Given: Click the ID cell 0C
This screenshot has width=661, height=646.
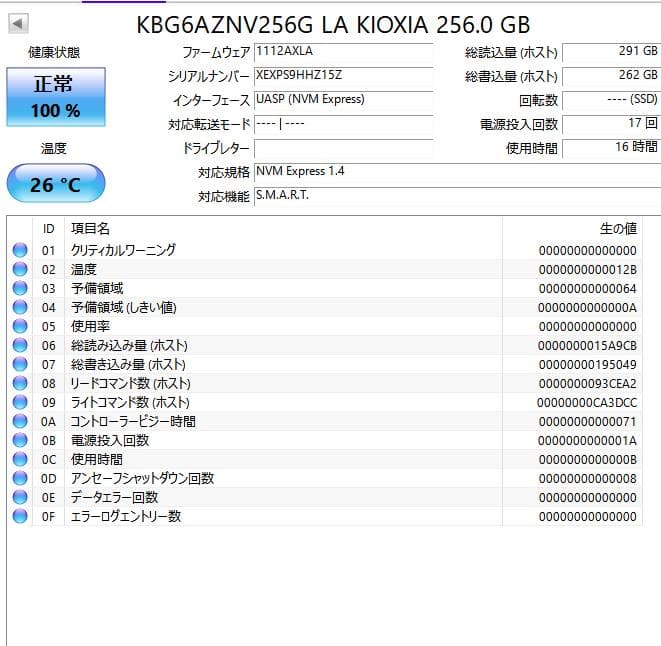Looking at the screenshot, I should [x=48, y=459].
